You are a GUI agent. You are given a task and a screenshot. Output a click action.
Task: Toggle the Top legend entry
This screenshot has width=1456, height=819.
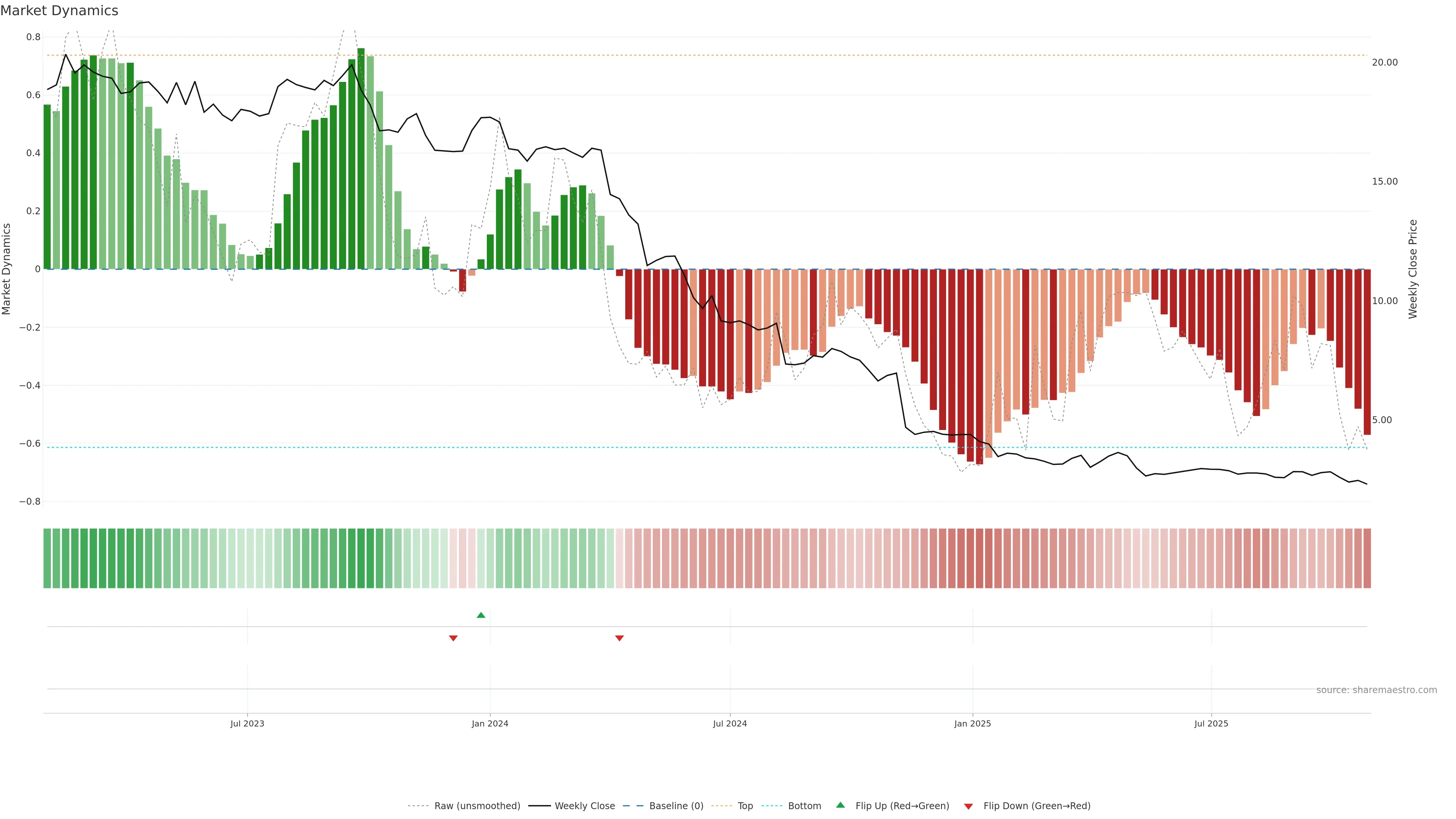point(745,806)
